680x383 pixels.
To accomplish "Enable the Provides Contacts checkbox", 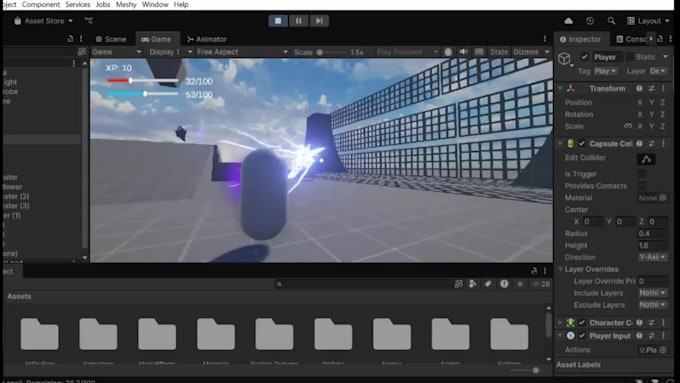I will click(x=641, y=186).
